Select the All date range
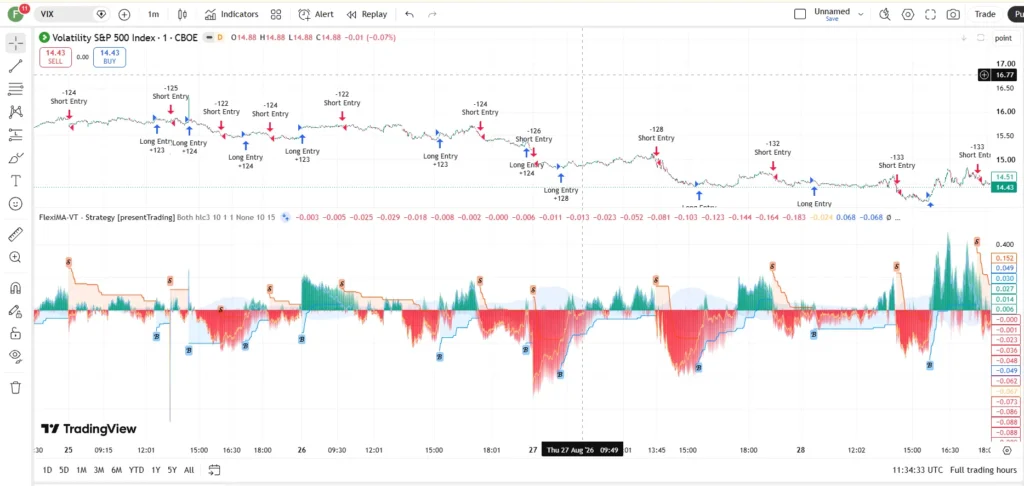 [189, 470]
